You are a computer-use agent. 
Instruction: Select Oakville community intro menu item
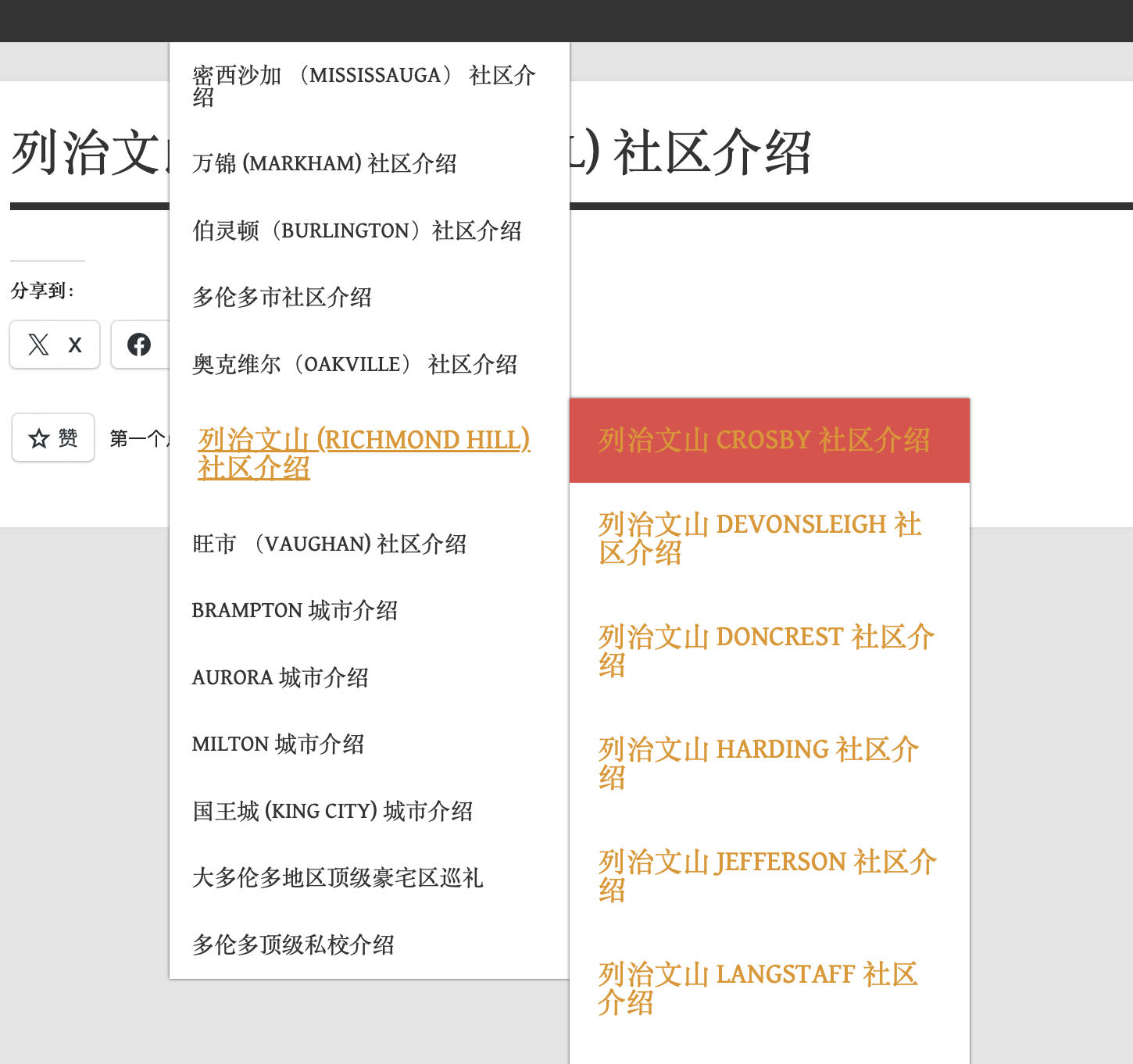(355, 365)
